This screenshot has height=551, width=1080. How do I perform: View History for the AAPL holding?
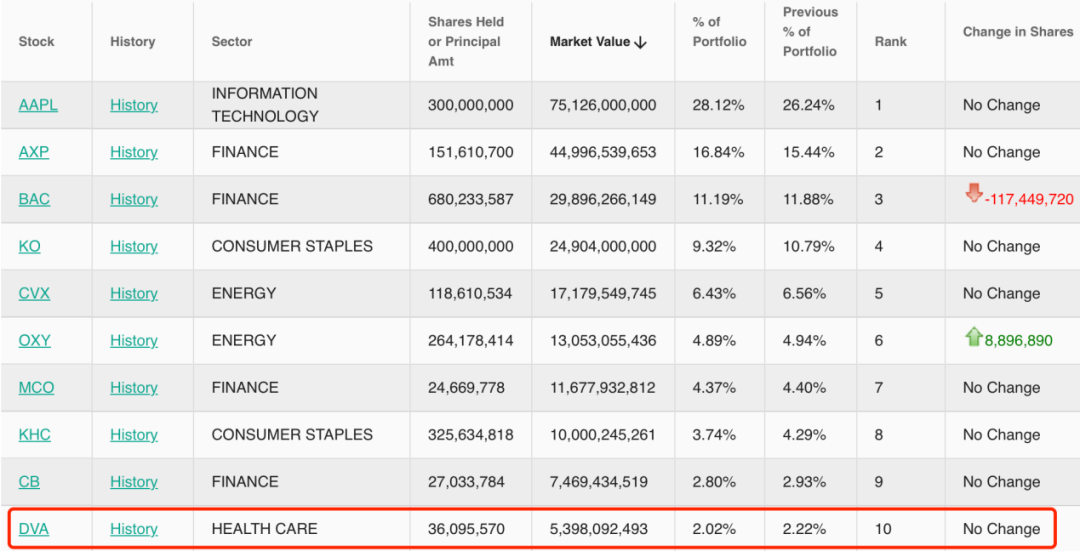[134, 105]
